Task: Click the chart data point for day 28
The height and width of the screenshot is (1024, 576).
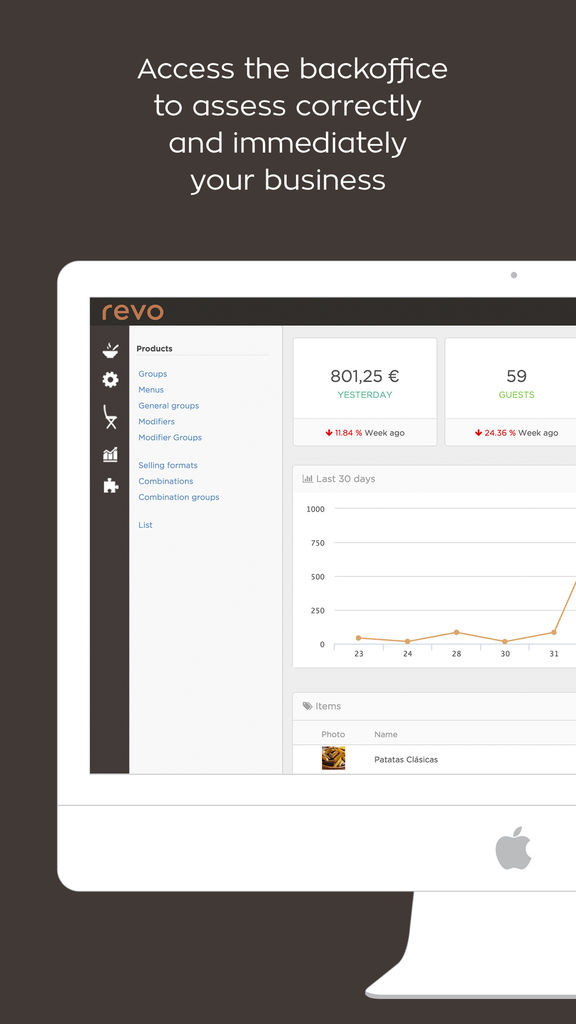Action: tap(456, 632)
